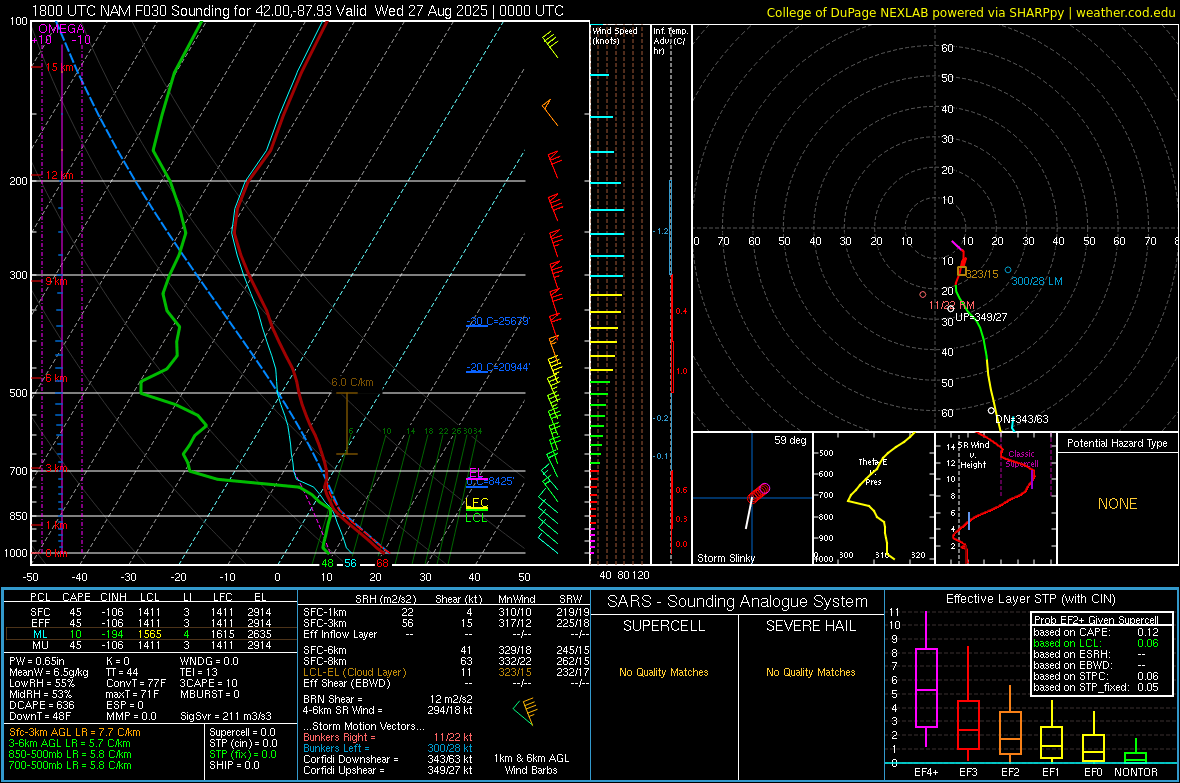Click the 'BRN Shear =' row
Viewport: 1180px width, 783px height.
point(388,699)
